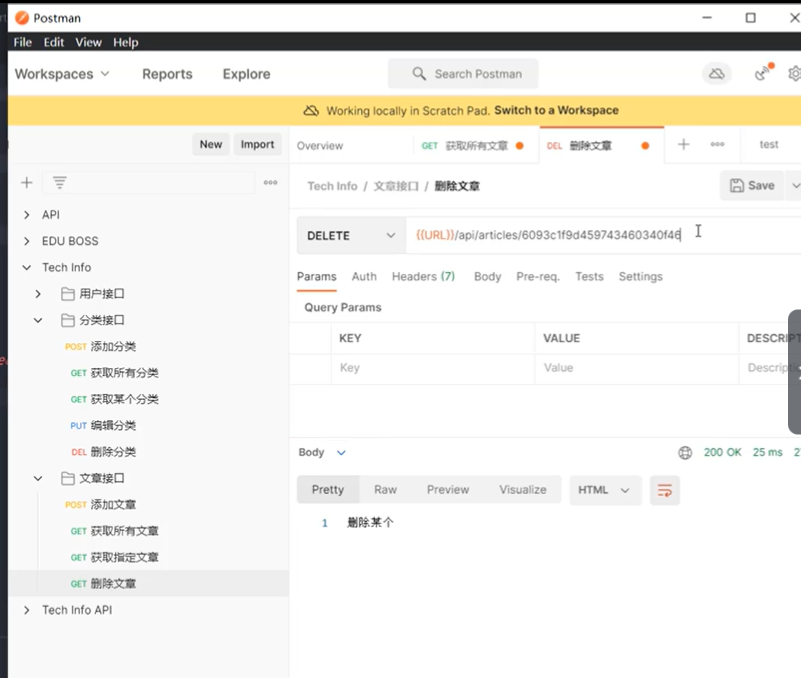Click the Postman logo icon in title bar
Image resolution: width=801 pixels, height=678 pixels.
tap(22, 18)
